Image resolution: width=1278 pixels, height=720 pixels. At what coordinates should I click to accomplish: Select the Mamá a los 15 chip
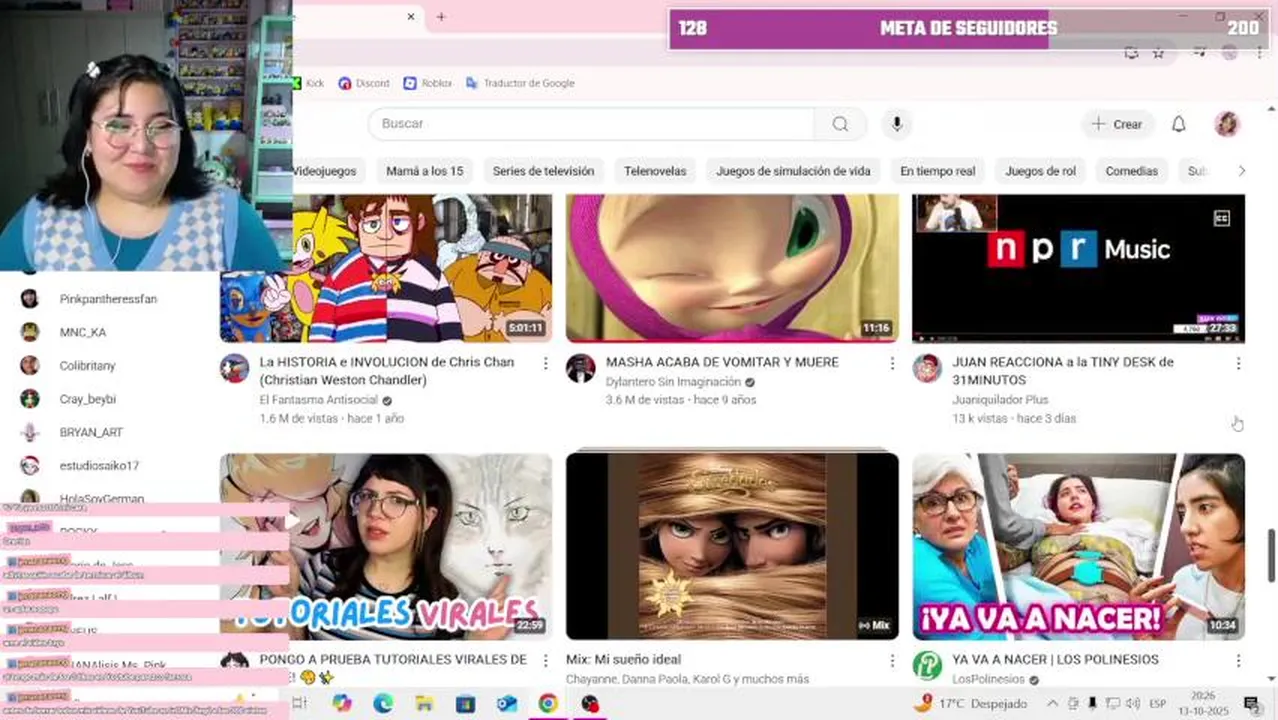tap(425, 171)
